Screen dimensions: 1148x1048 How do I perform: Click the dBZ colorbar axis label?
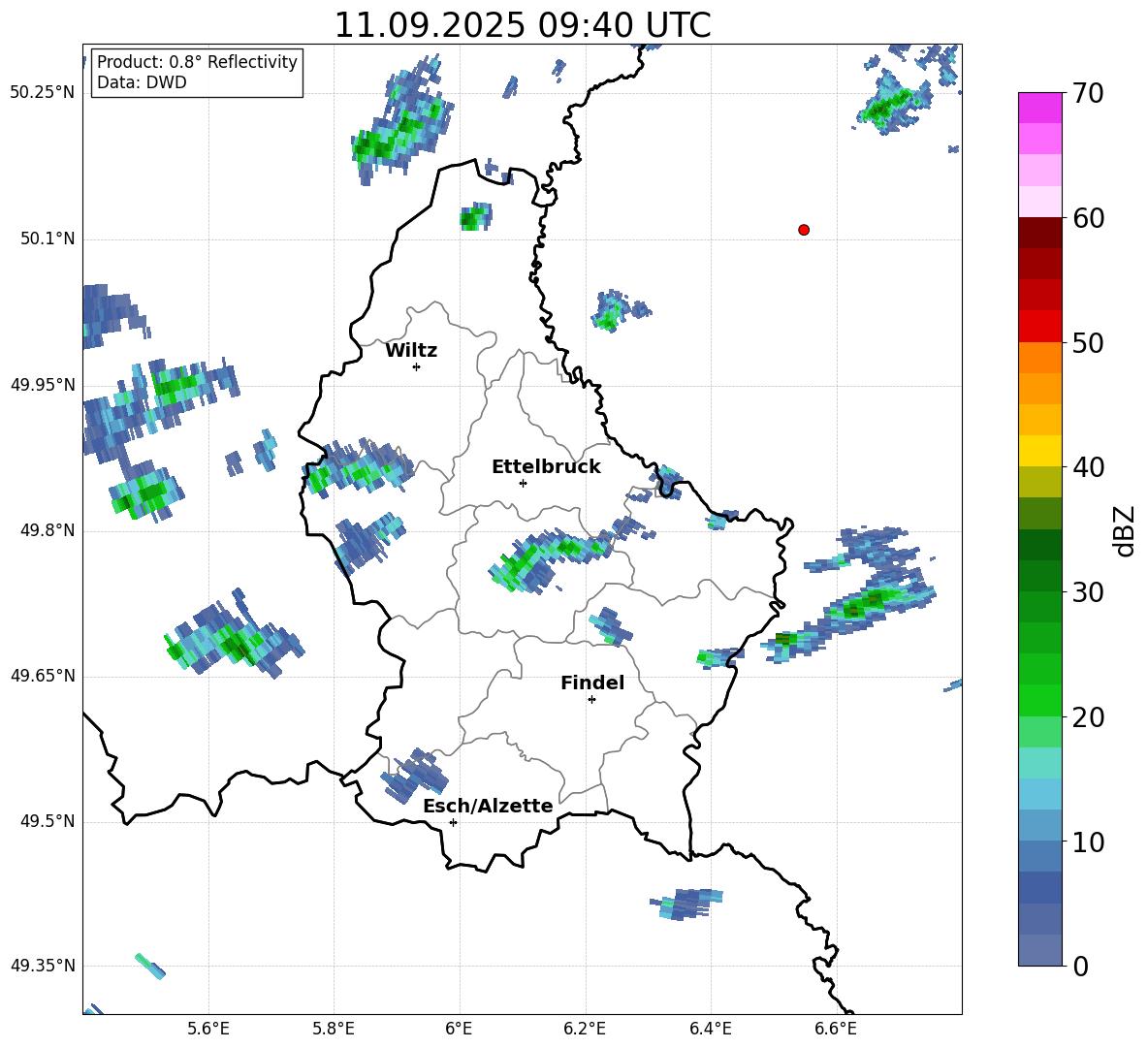(x=1125, y=530)
